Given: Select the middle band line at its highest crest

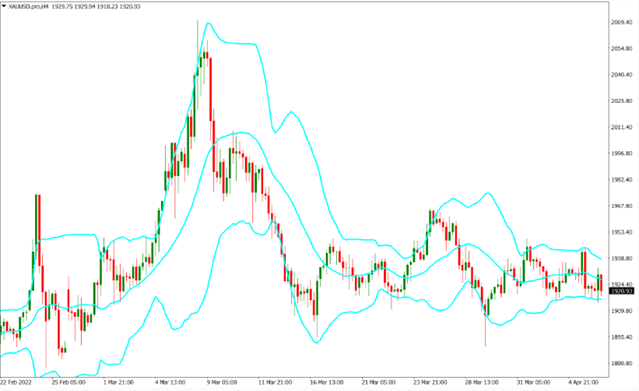Looking at the screenshot, I should point(242,133).
